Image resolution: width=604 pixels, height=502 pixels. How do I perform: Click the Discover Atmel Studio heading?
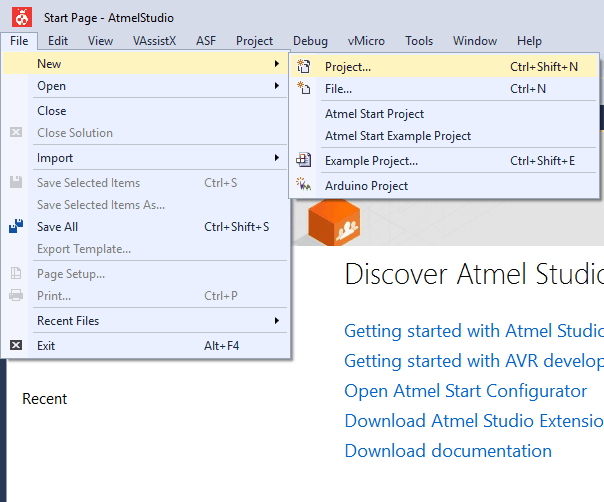(x=474, y=274)
